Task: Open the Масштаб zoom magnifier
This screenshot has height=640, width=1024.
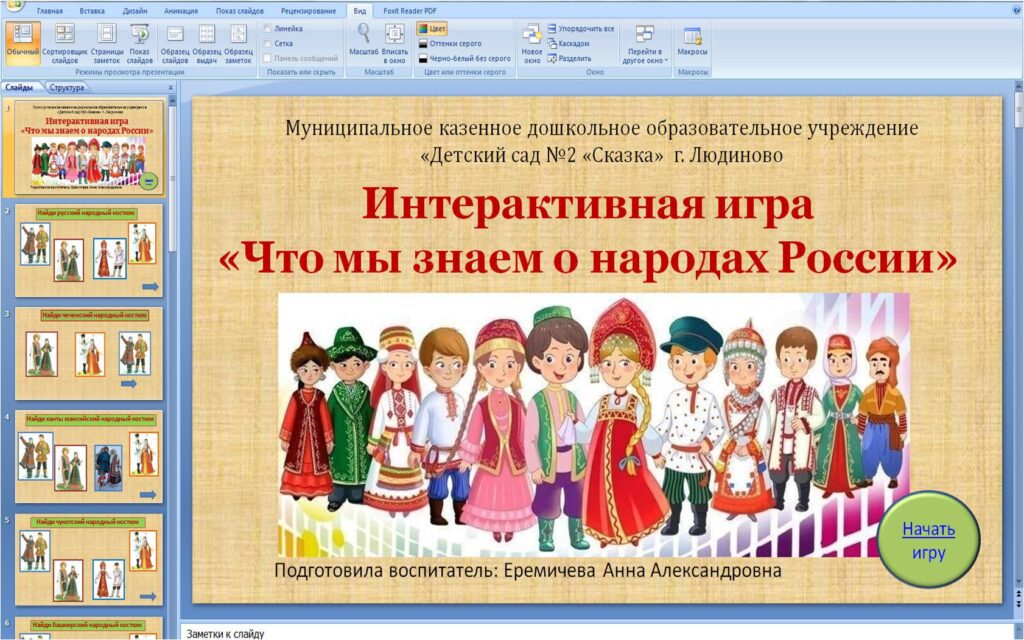Action: pyautogui.click(x=363, y=45)
